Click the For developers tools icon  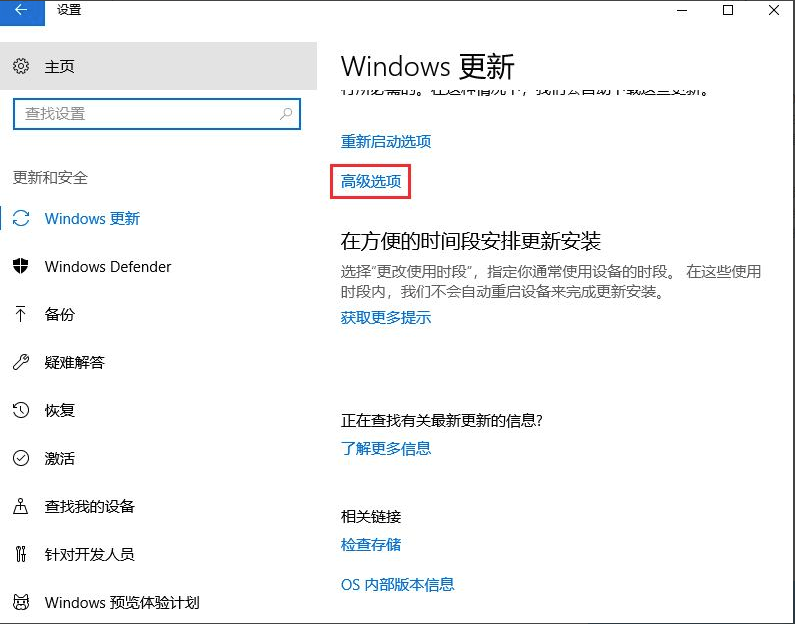(x=21, y=555)
